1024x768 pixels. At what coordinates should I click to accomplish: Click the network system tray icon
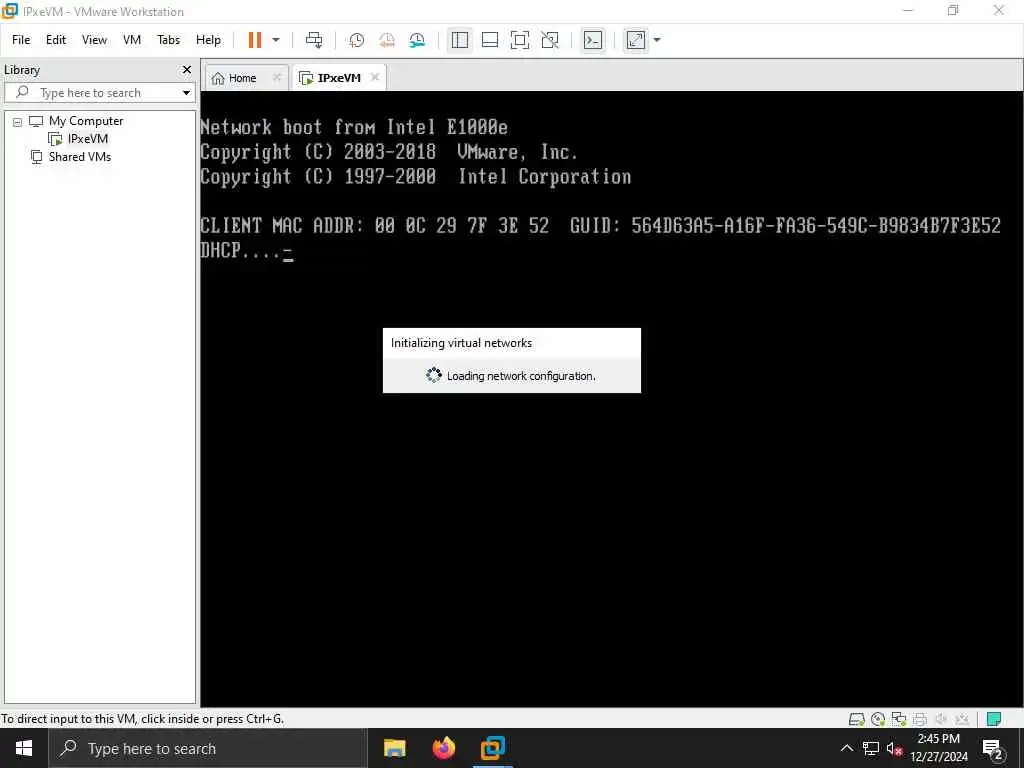(871, 748)
